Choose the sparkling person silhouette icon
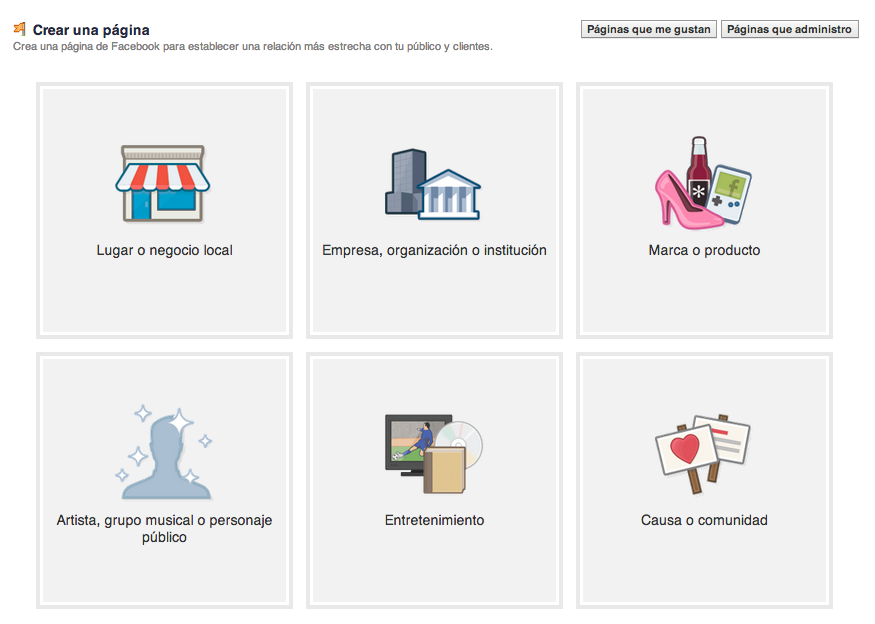The height and width of the screenshot is (624, 875). click(x=165, y=452)
